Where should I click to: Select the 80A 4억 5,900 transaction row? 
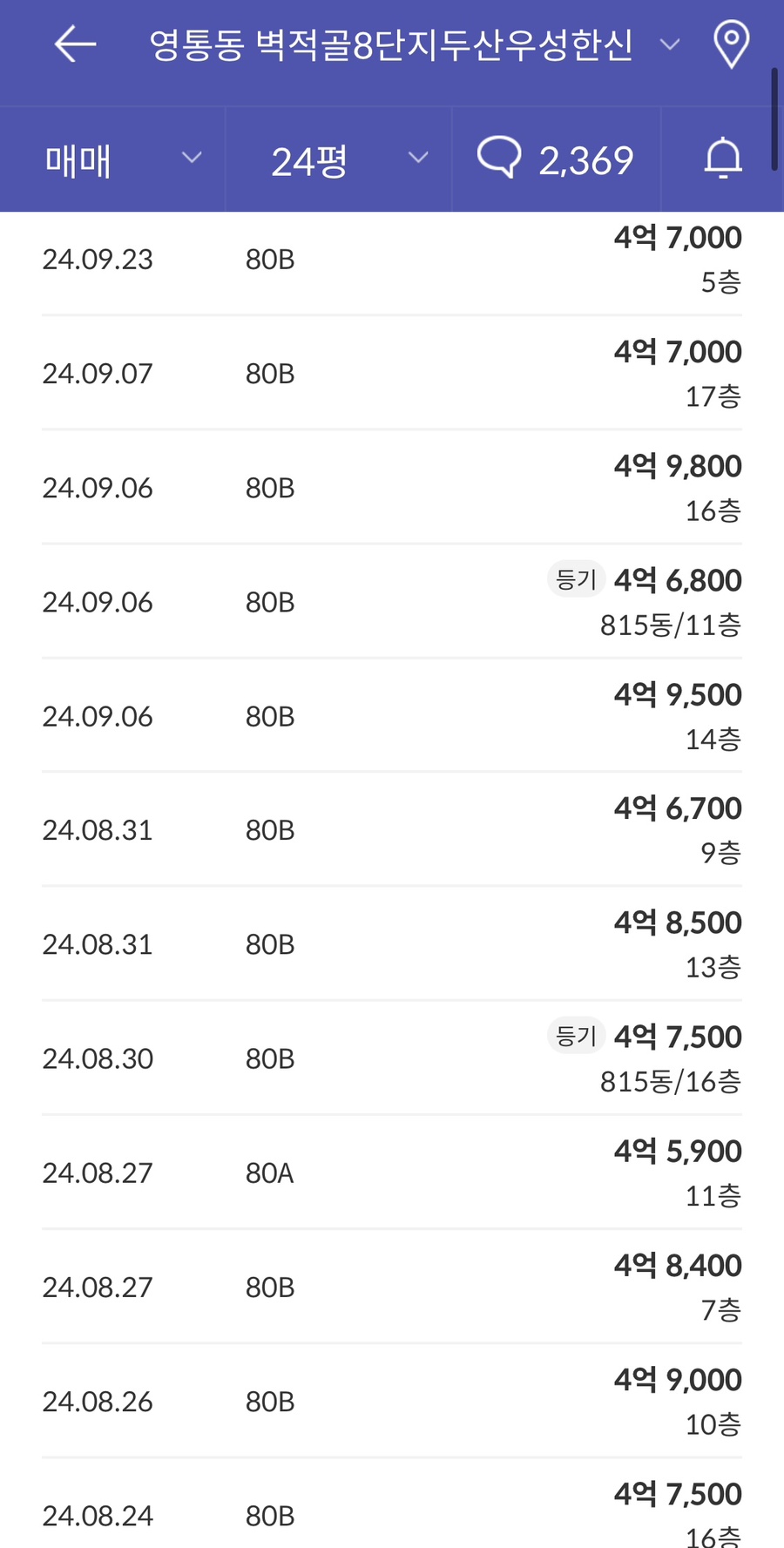tap(392, 1173)
